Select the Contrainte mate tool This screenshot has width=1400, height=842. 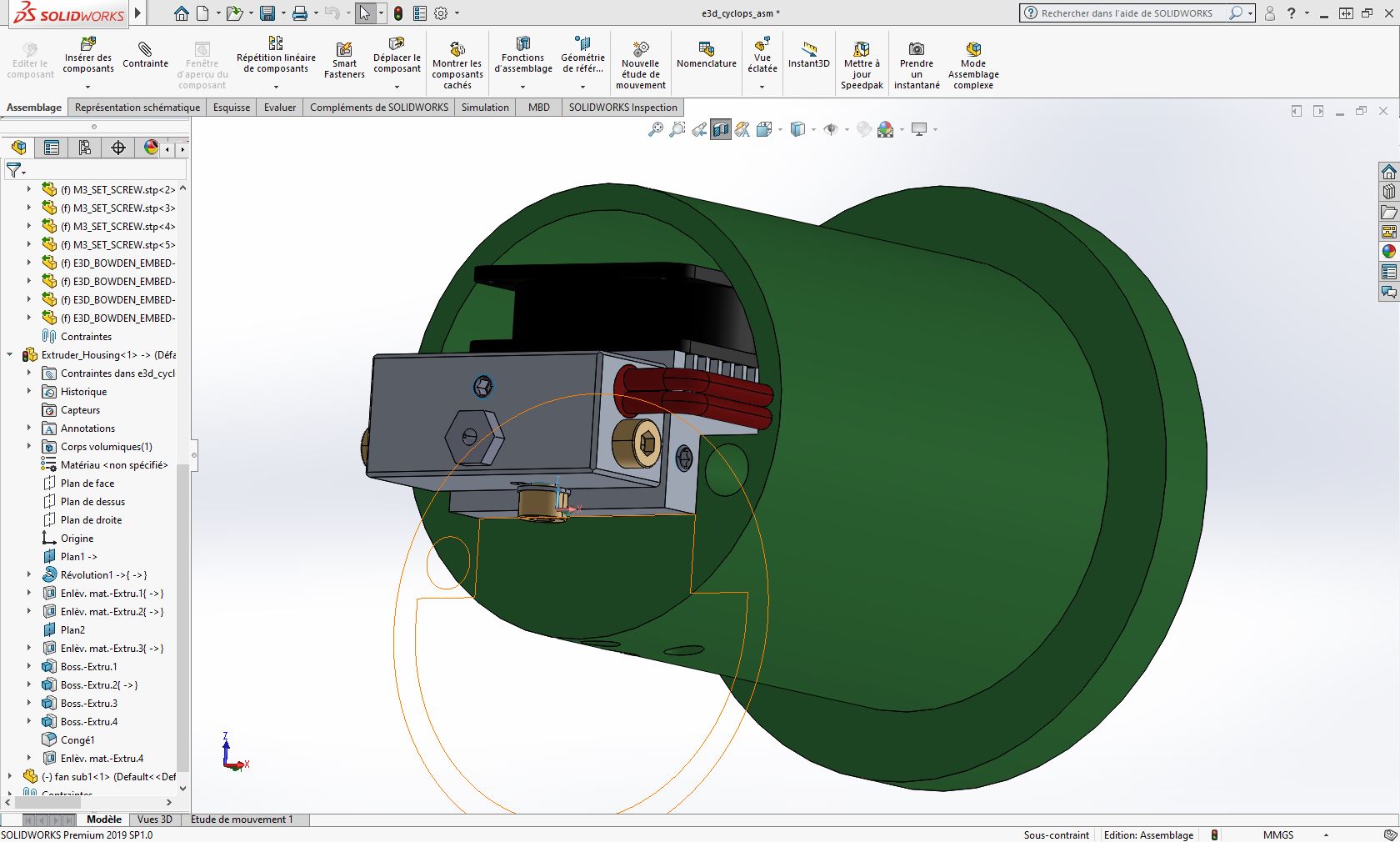point(145,55)
